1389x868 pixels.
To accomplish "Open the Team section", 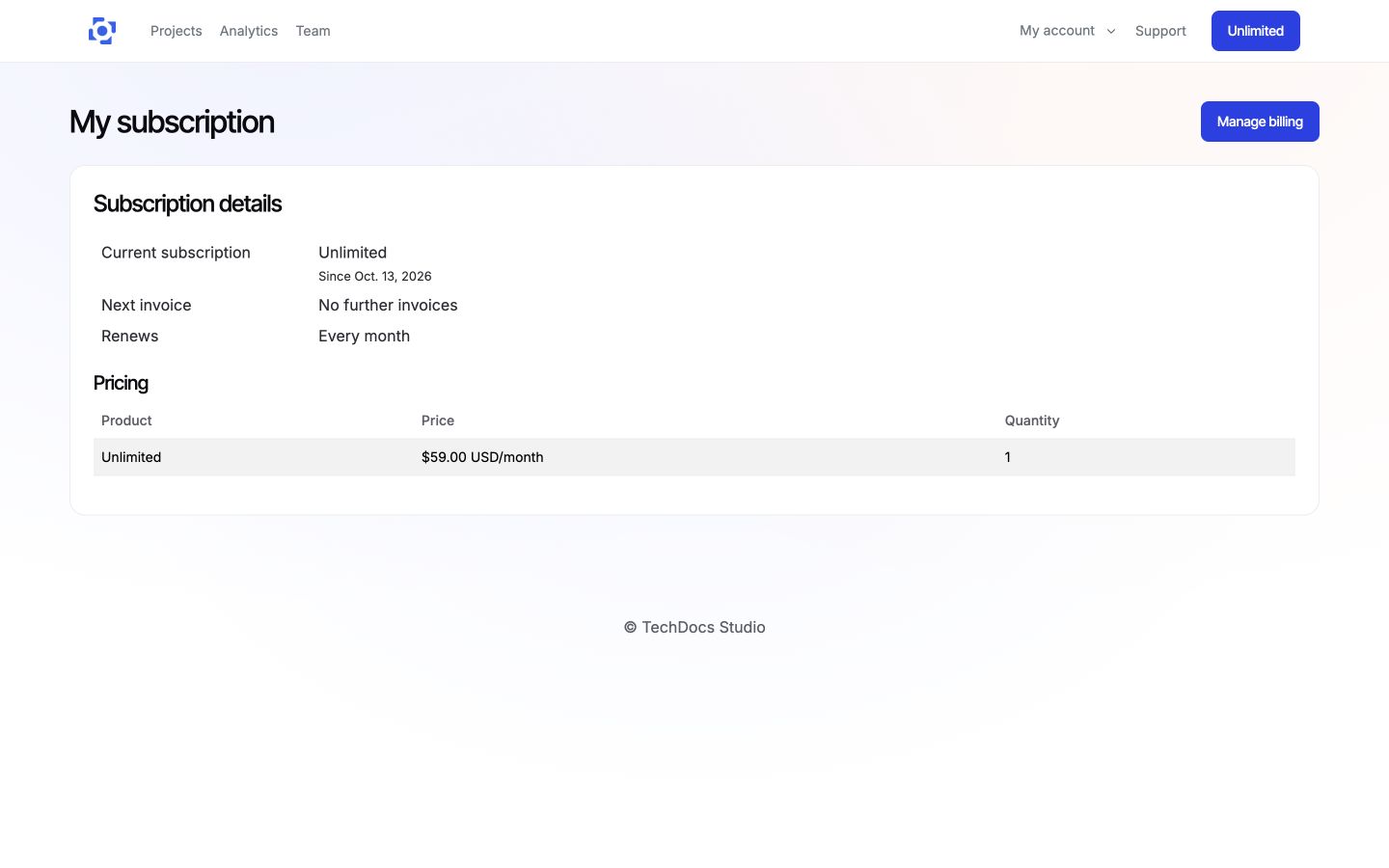I will pos(313,31).
